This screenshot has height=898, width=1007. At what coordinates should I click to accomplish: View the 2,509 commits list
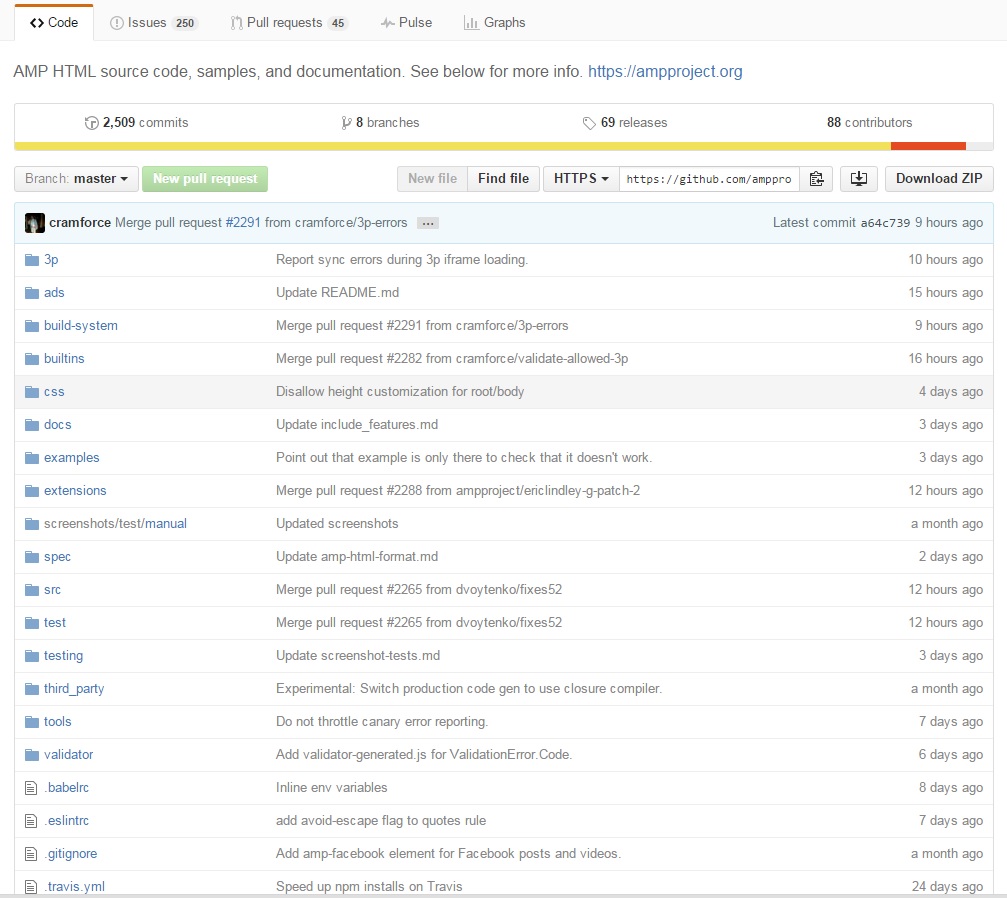click(x=137, y=123)
